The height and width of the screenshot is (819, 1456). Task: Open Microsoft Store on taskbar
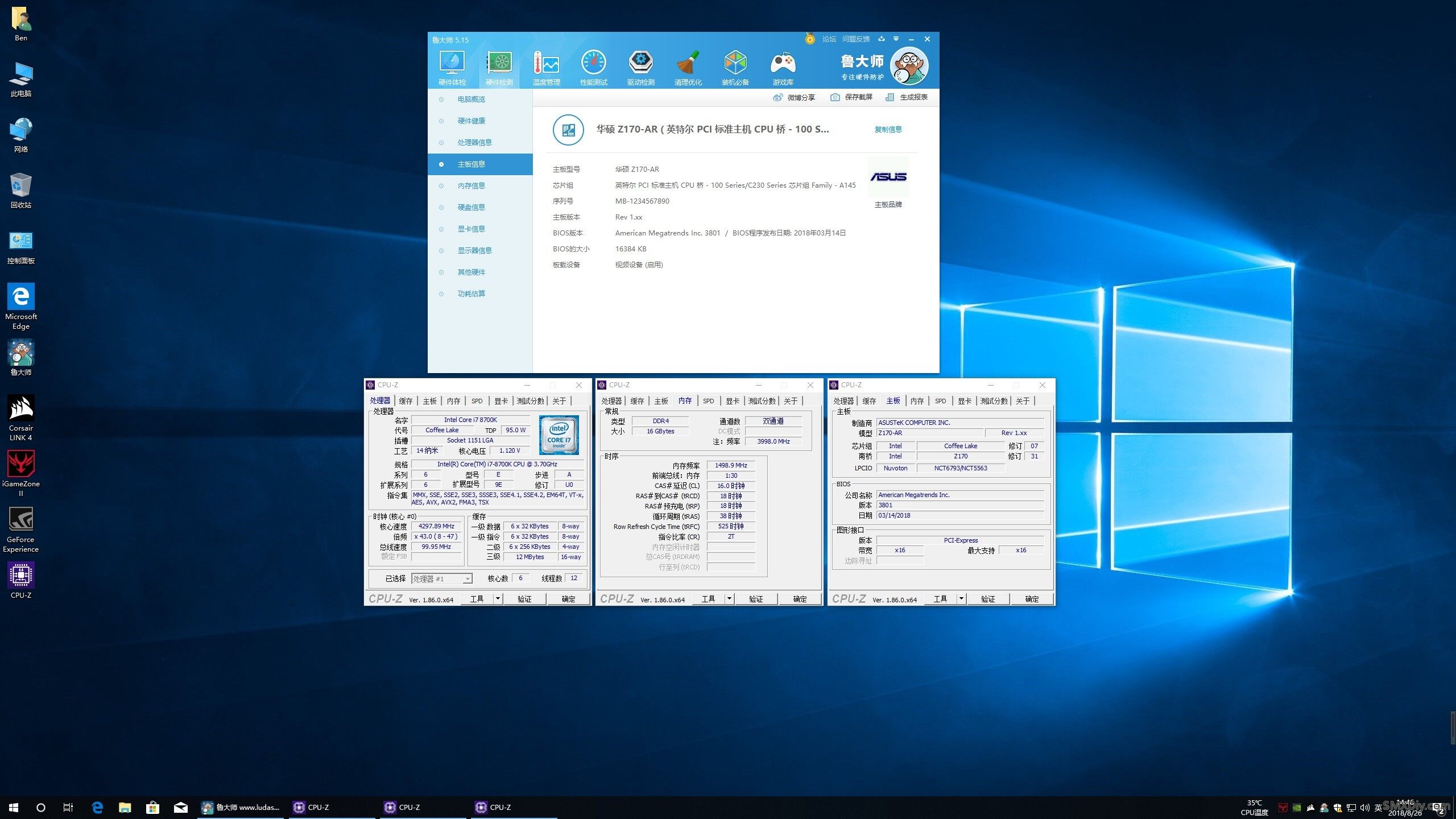(x=152, y=808)
